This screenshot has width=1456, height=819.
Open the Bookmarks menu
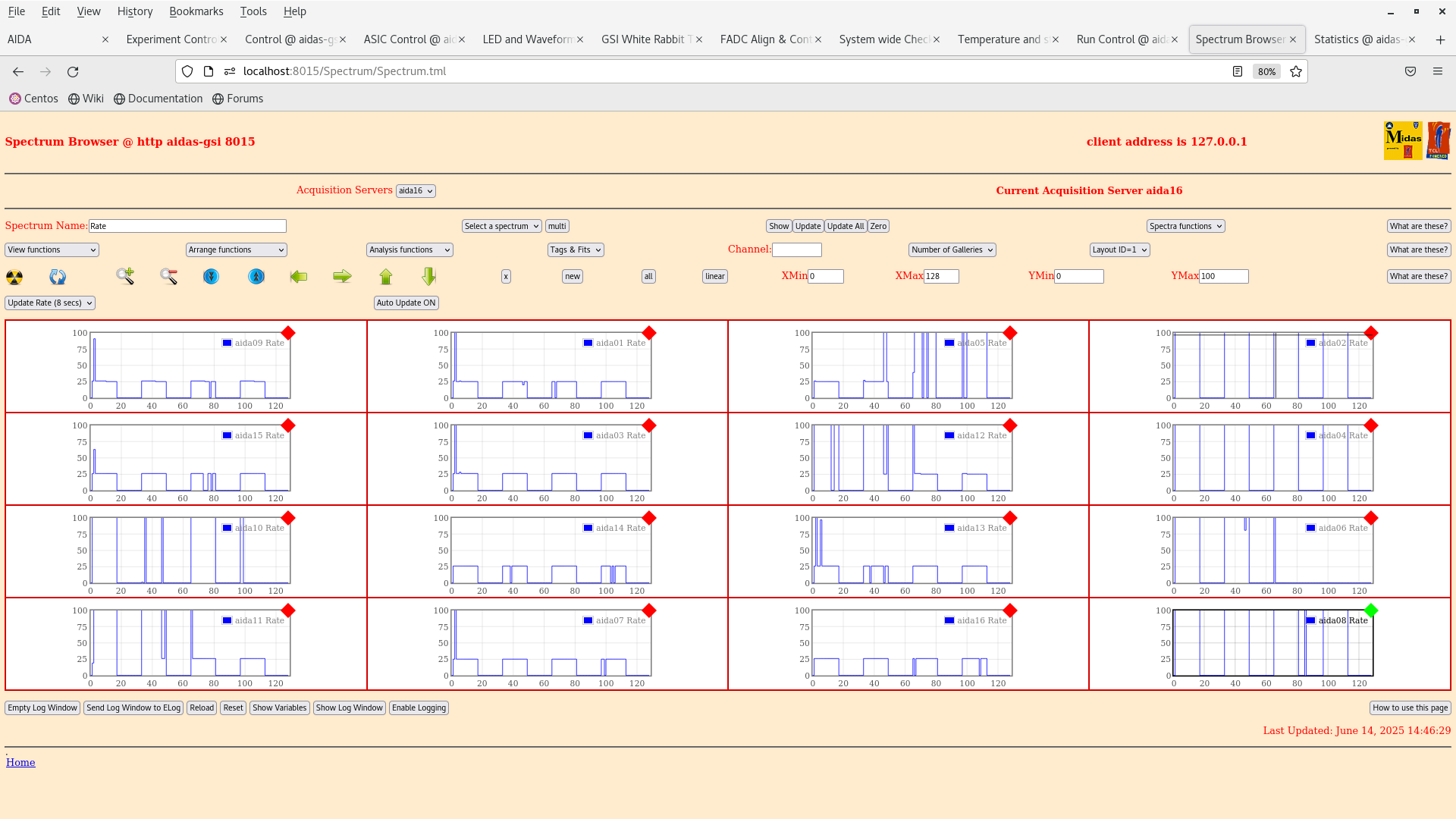point(196,11)
